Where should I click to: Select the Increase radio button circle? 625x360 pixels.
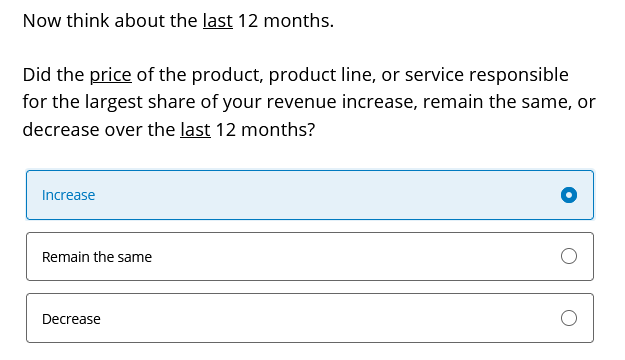click(x=568, y=195)
